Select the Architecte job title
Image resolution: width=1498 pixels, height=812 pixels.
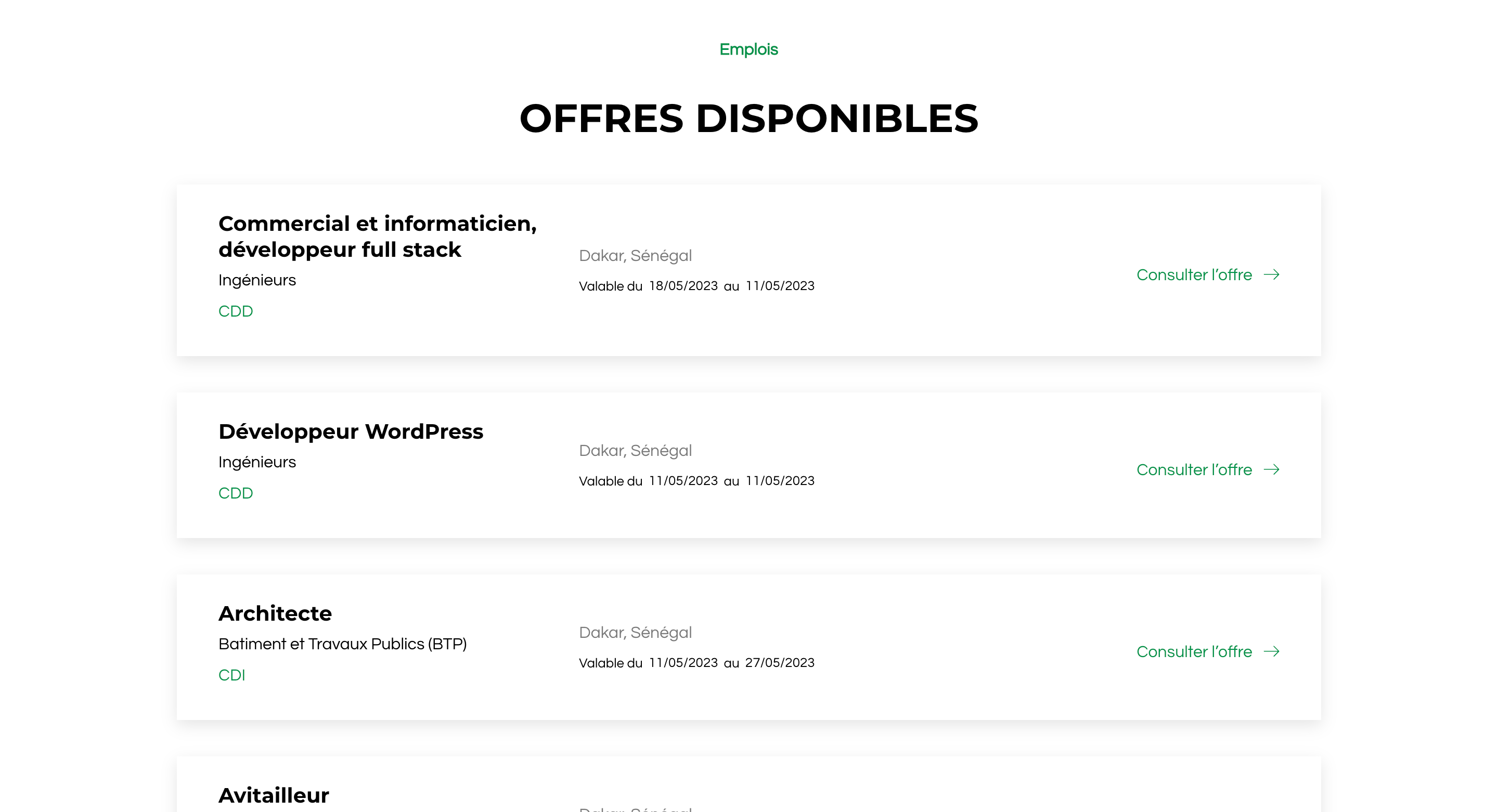tap(275, 613)
